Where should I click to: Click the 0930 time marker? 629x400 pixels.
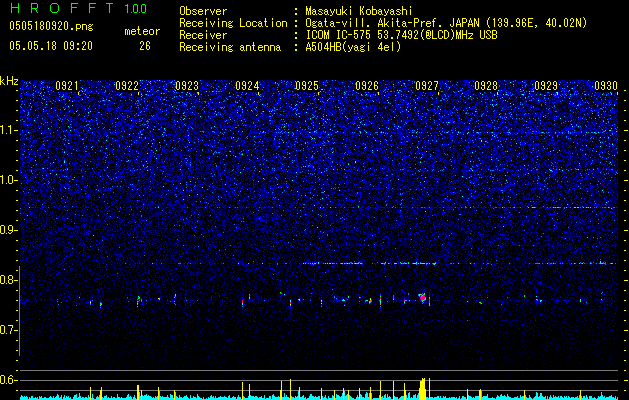pyautogui.click(x=606, y=86)
